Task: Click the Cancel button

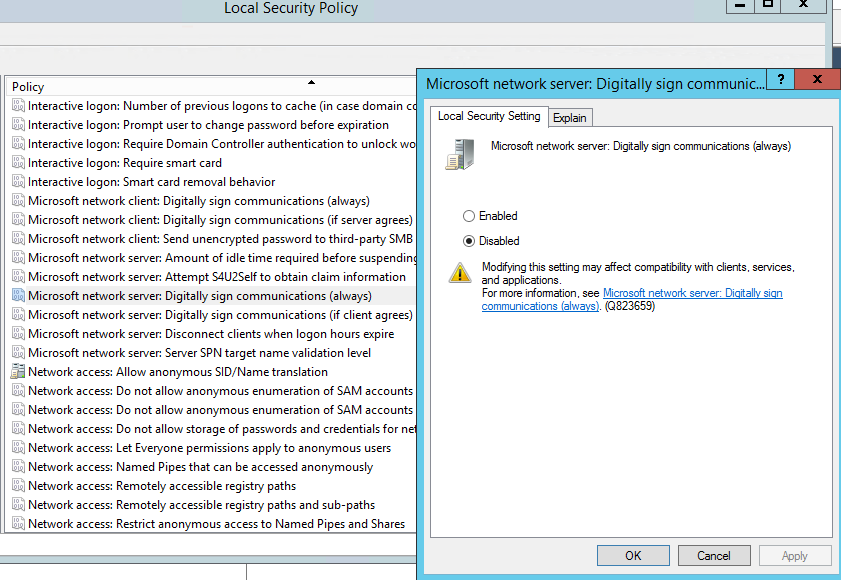Action: coord(713,556)
